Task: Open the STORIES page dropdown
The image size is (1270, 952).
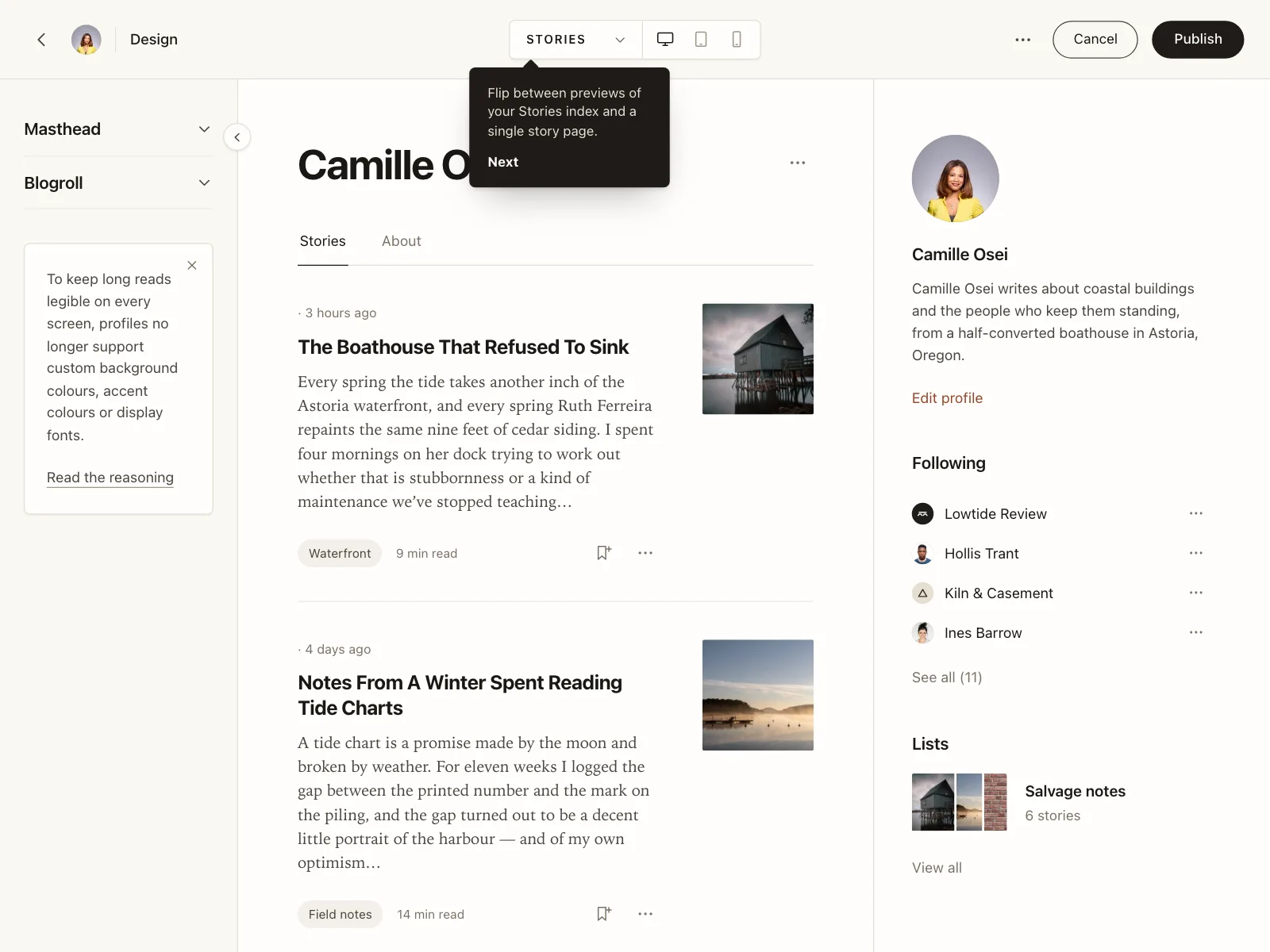Action: [575, 40]
